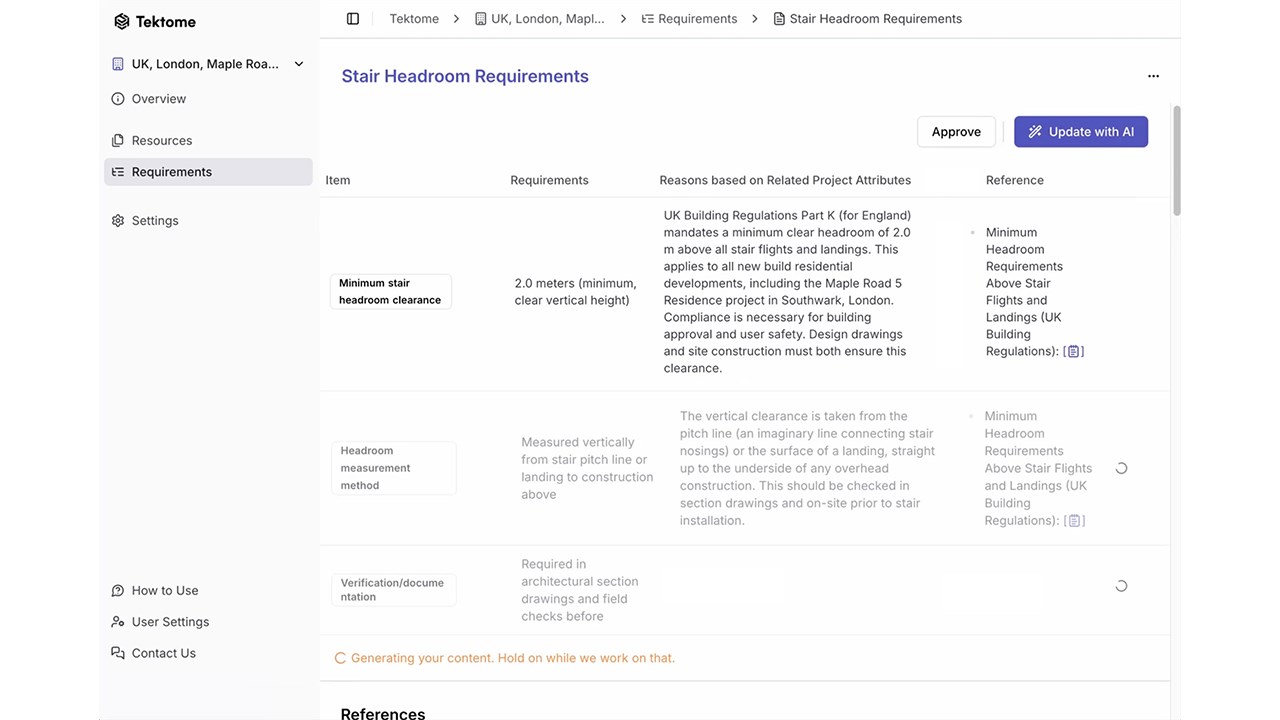Click the Update with AI button
The height and width of the screenshot is (720, 1280).
pos(1081,132)
